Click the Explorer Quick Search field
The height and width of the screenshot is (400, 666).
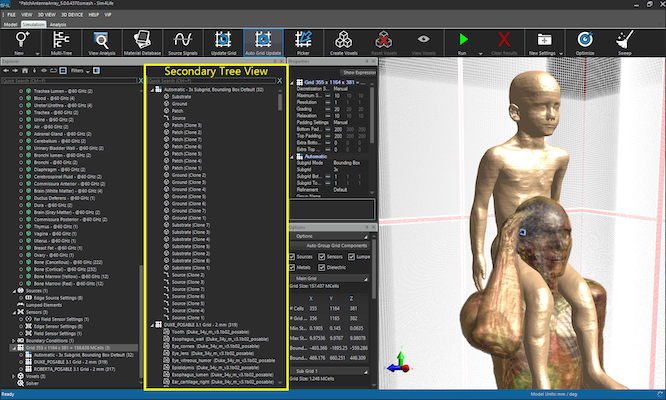69,81
